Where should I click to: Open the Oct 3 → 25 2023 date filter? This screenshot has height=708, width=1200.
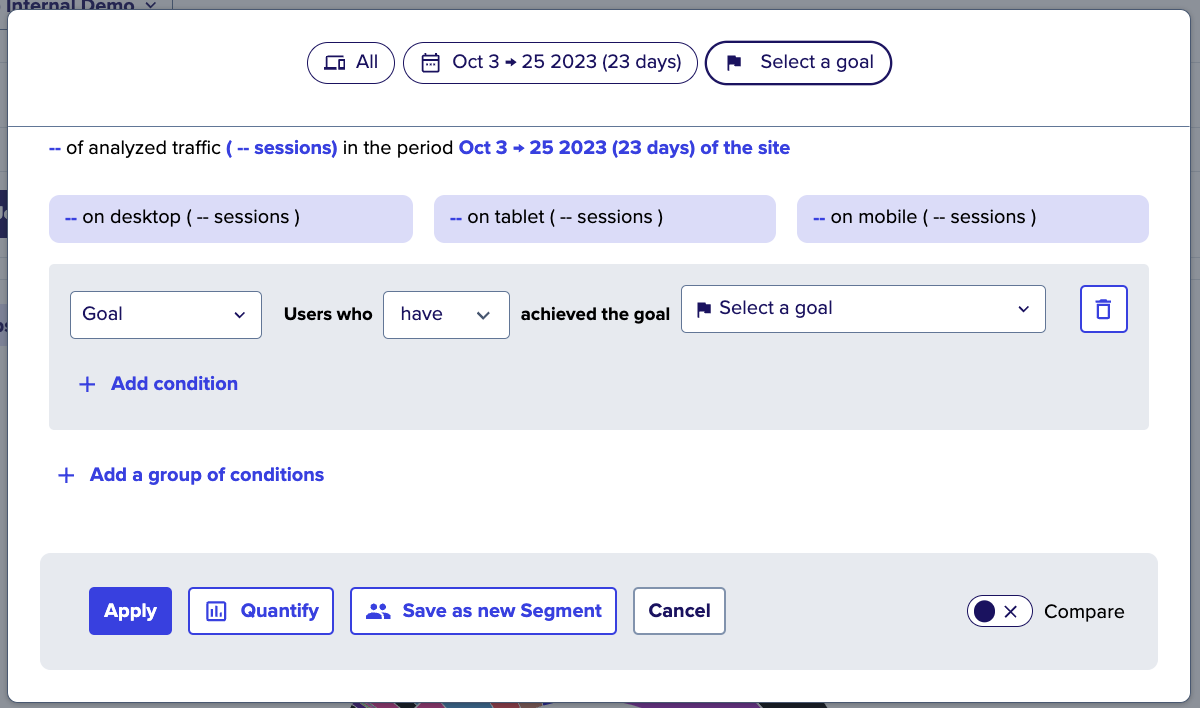click(549, 62)
